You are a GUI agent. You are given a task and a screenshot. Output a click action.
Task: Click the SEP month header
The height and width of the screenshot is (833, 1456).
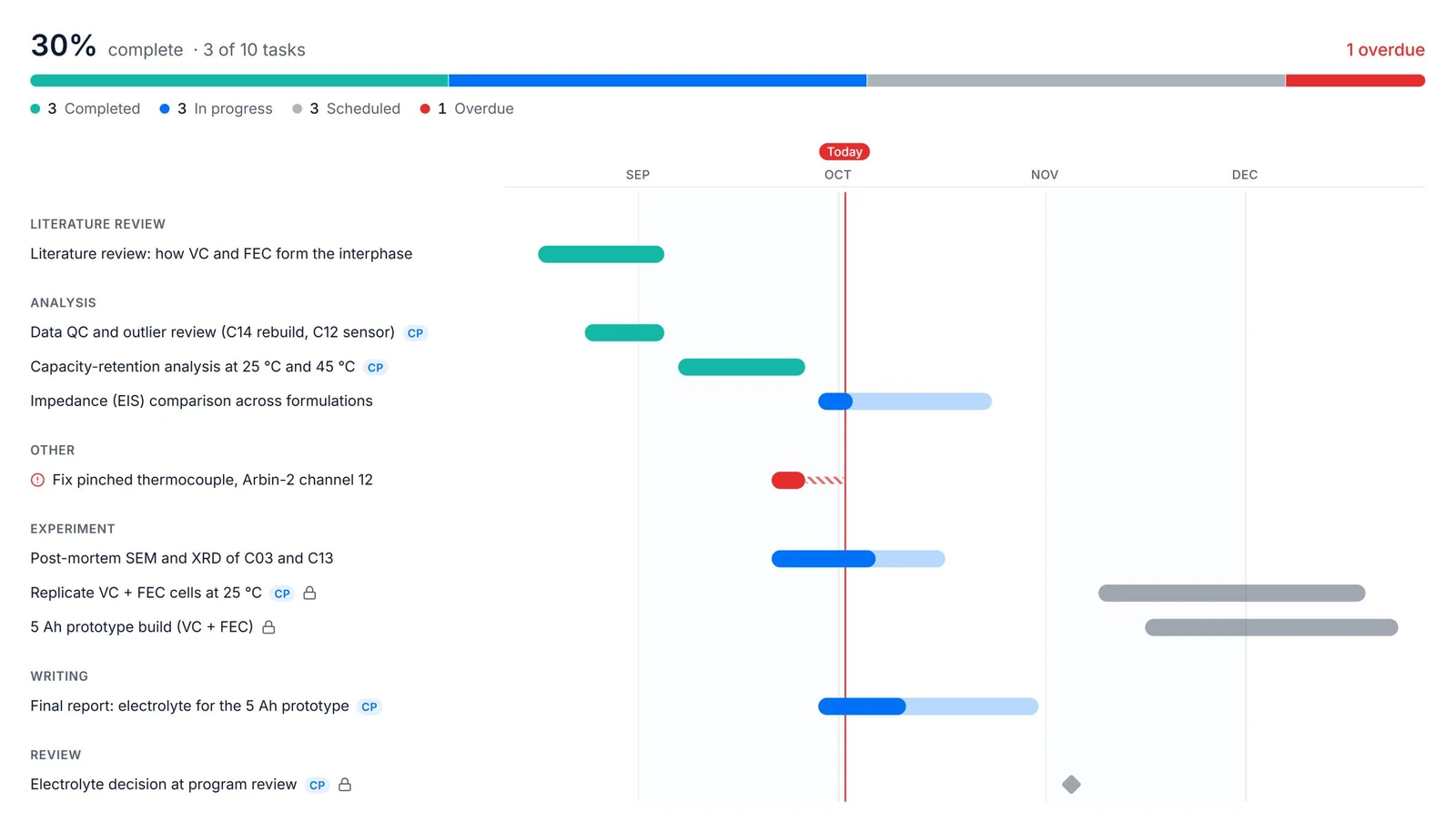coord(638,175)
